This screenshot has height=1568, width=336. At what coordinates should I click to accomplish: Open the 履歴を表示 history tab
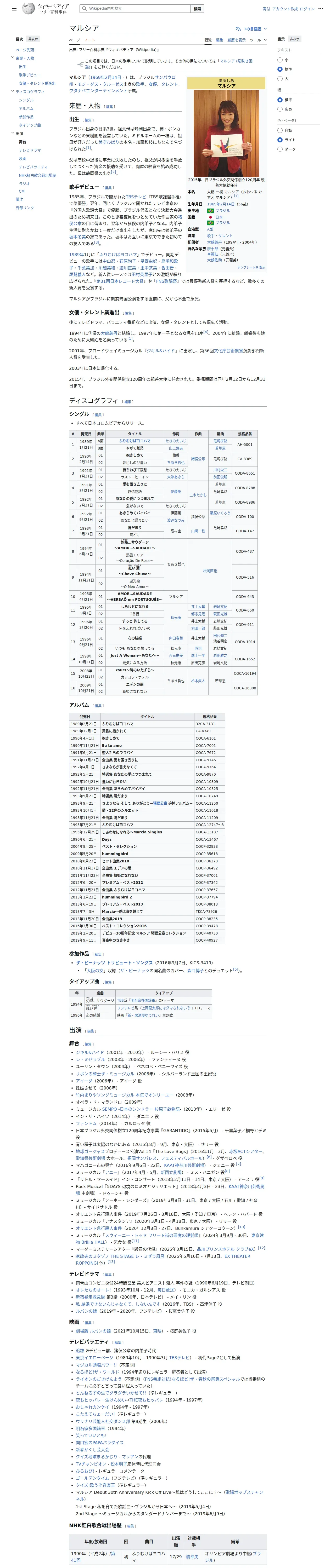coord(237,40)
